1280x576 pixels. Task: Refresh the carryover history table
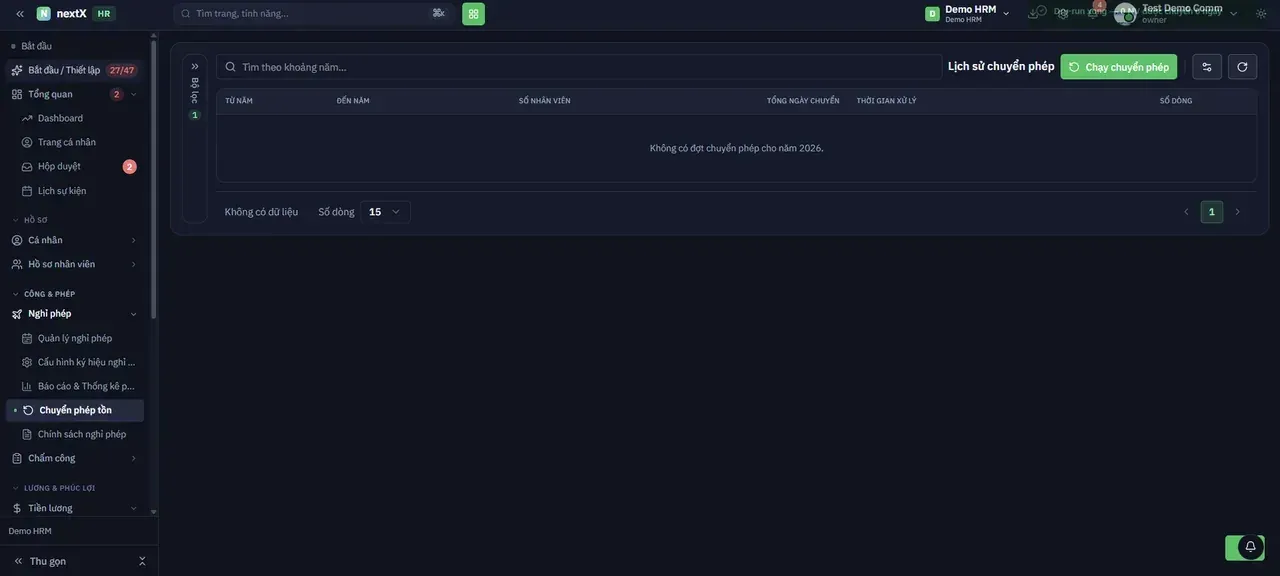tap(1242, 67)
